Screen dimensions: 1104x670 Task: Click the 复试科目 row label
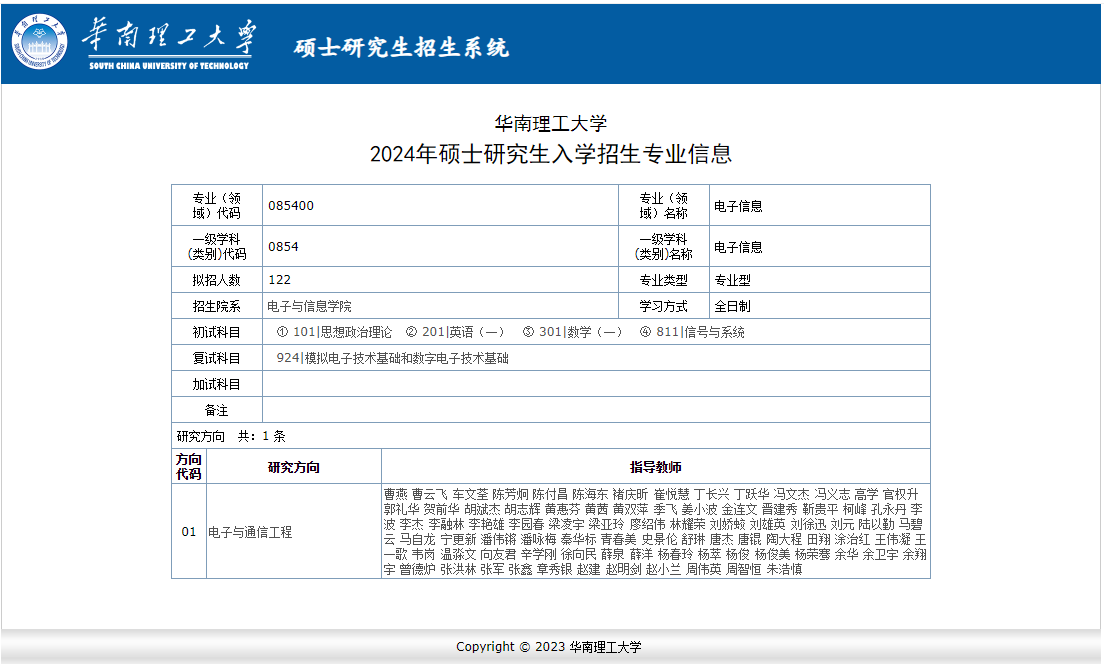coord(217,358)
